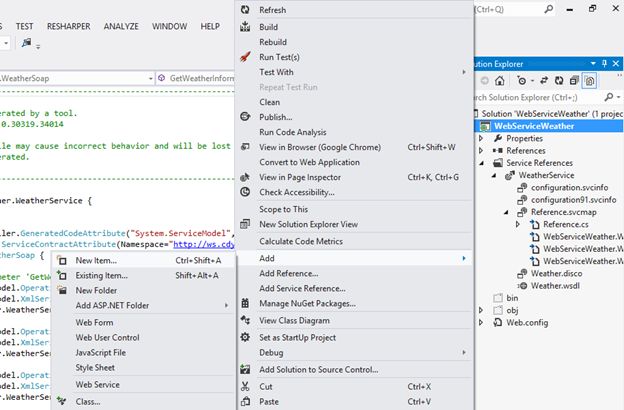The height and width of the screenshot is (410, 624).
Task: Click the View in Page Inspector icon
Action: point(245,177)
